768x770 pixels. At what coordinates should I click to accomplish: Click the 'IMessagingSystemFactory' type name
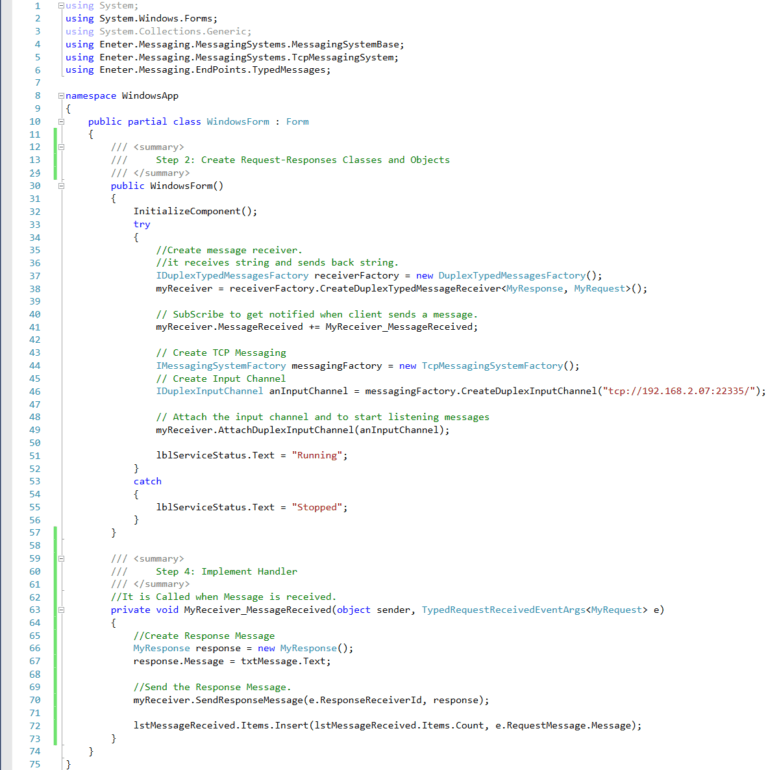pyautogui.click(x=220, y=366)
